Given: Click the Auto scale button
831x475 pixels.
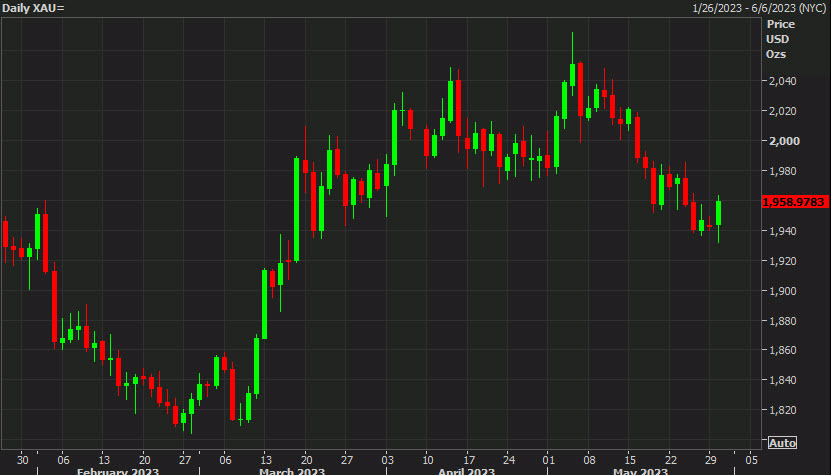Looking at the screenshot, I should [782, 443].
